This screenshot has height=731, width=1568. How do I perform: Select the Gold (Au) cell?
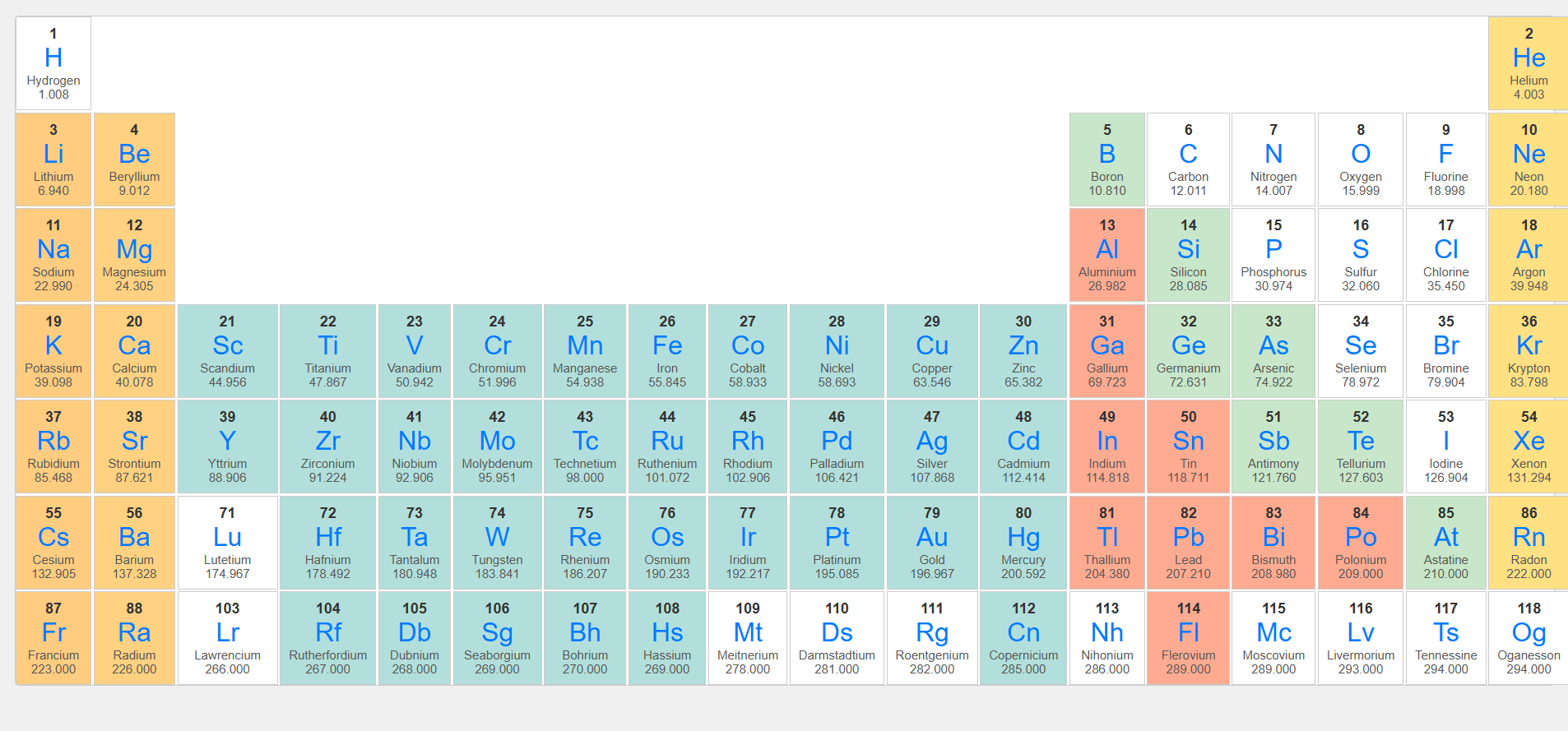coord(931,543)
